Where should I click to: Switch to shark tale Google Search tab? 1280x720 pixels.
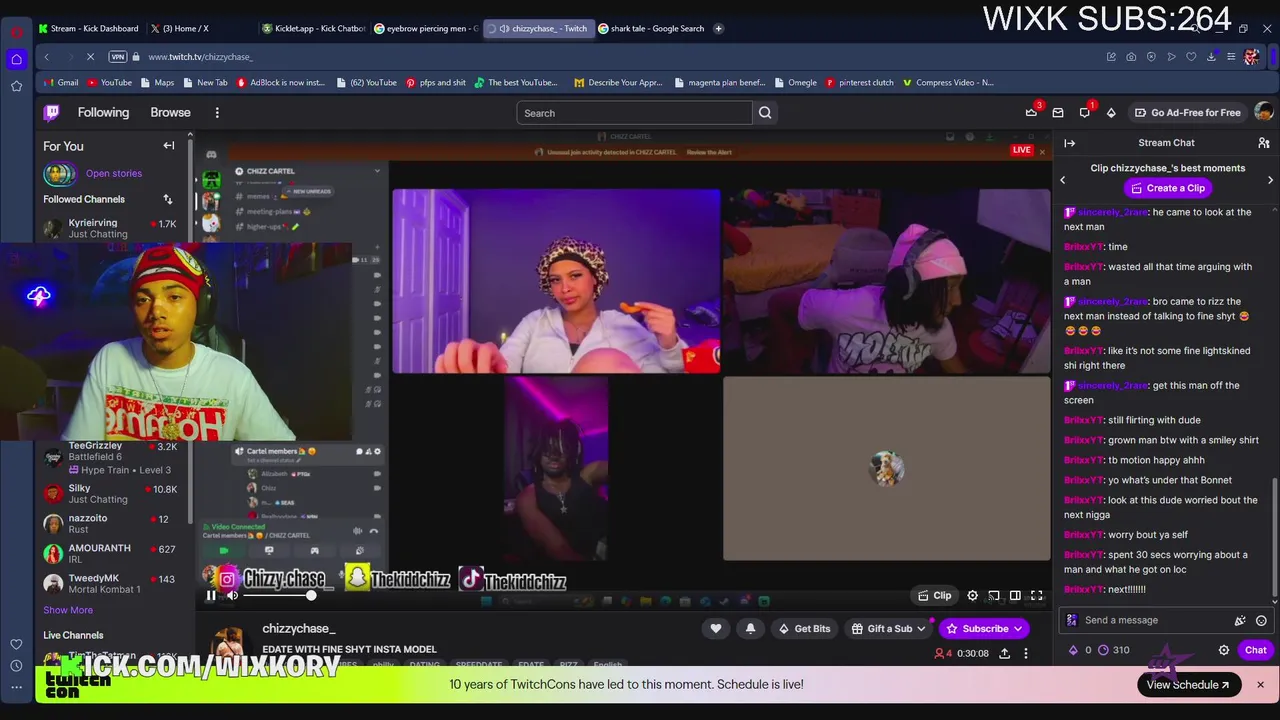click(x=651, y=28)
